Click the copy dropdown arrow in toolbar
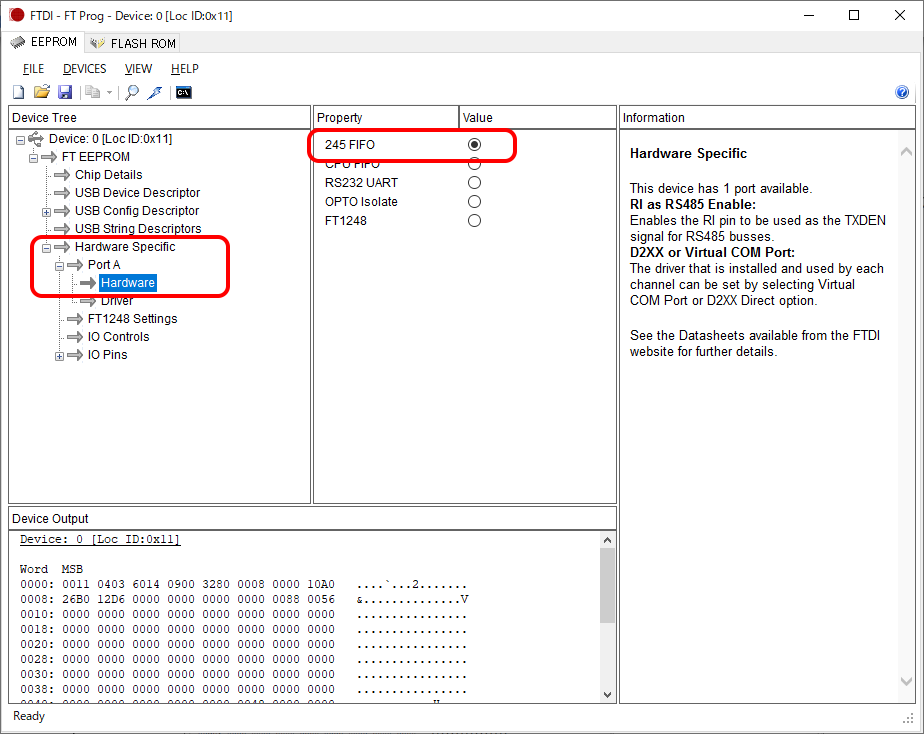 click(109, 93)
